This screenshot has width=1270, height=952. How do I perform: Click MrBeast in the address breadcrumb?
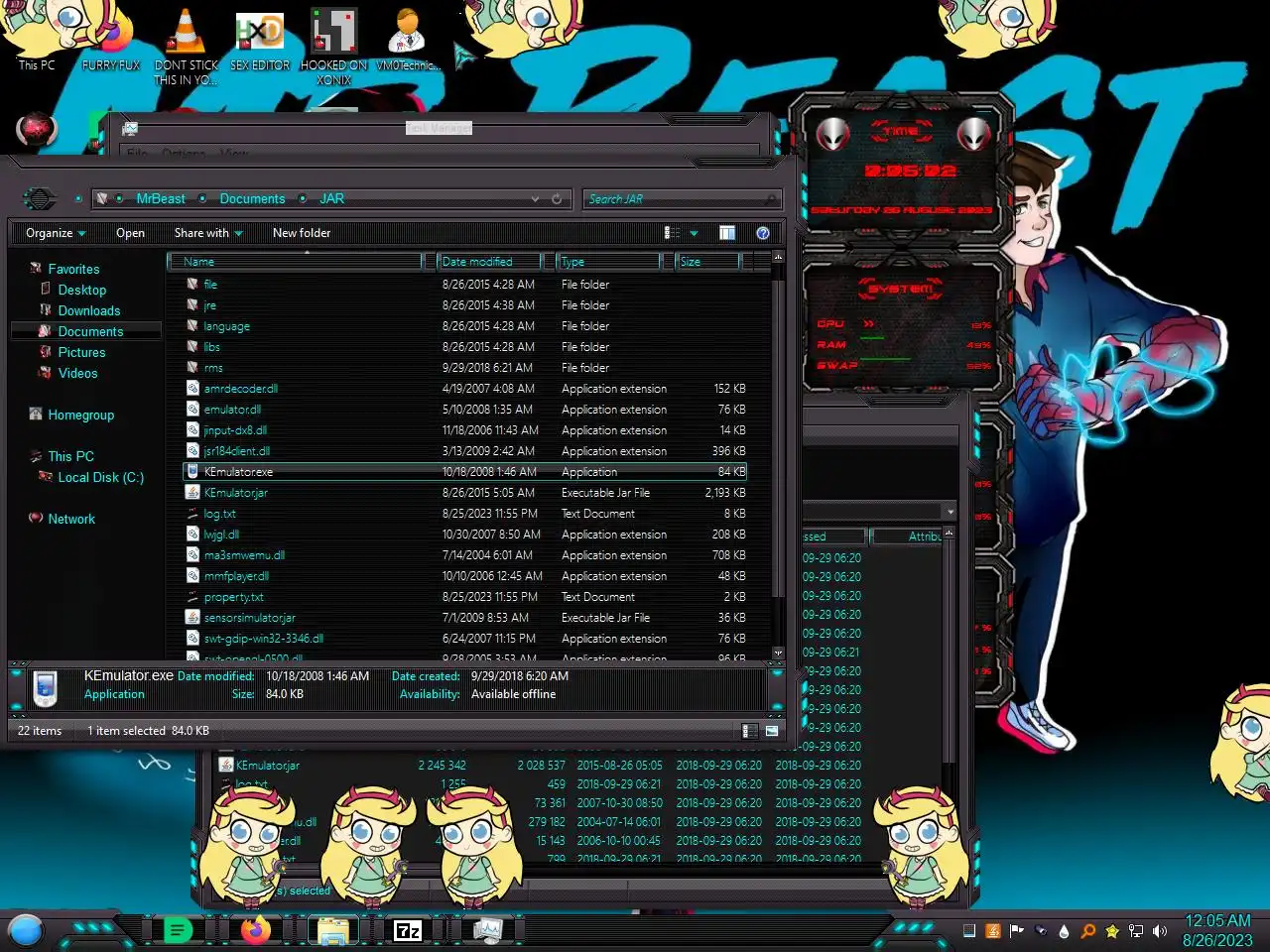tap(161, 199)
